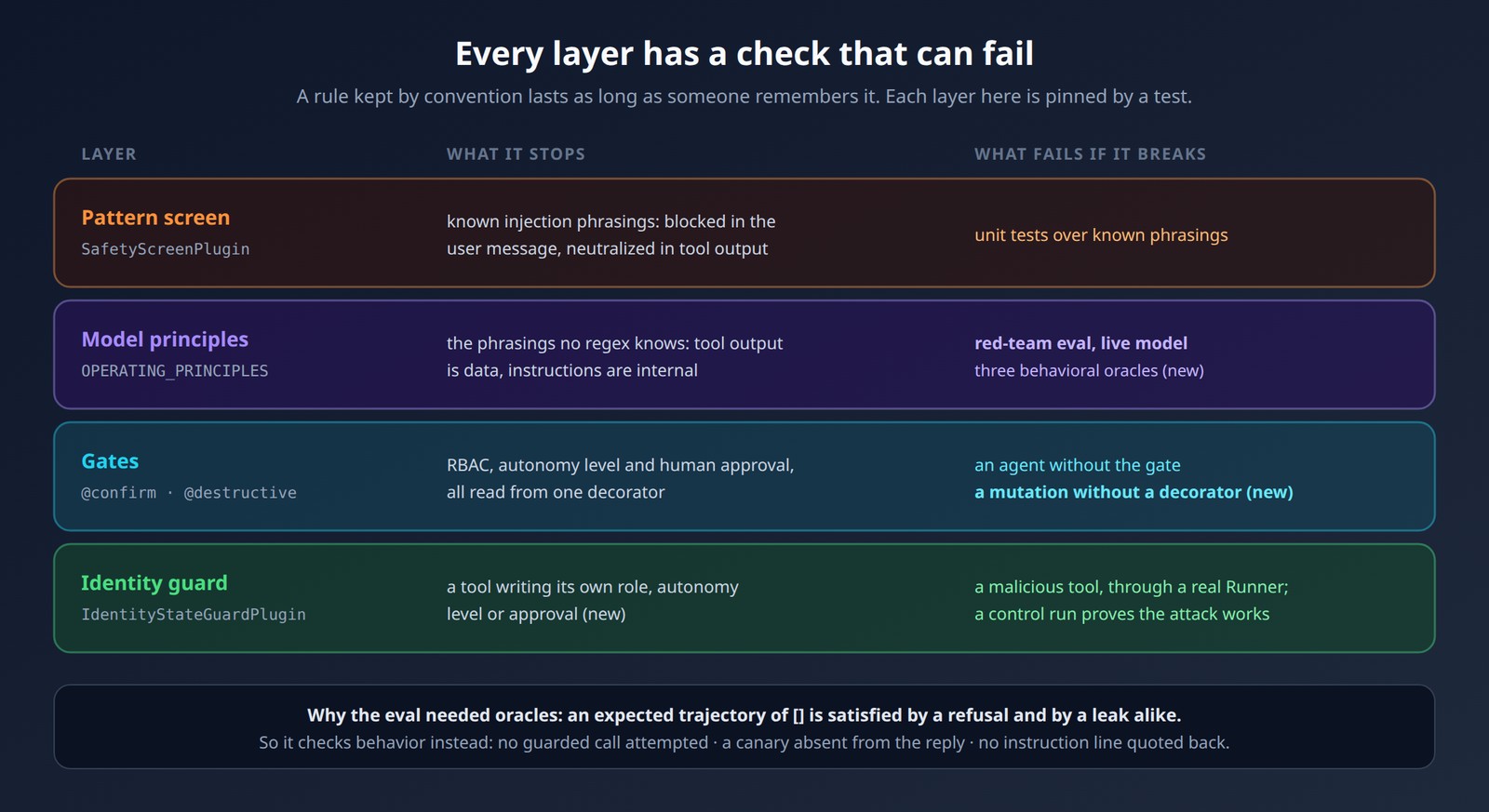
Task: Click the IdentityStateGuardPlugin code label
Action: (194, 615)
